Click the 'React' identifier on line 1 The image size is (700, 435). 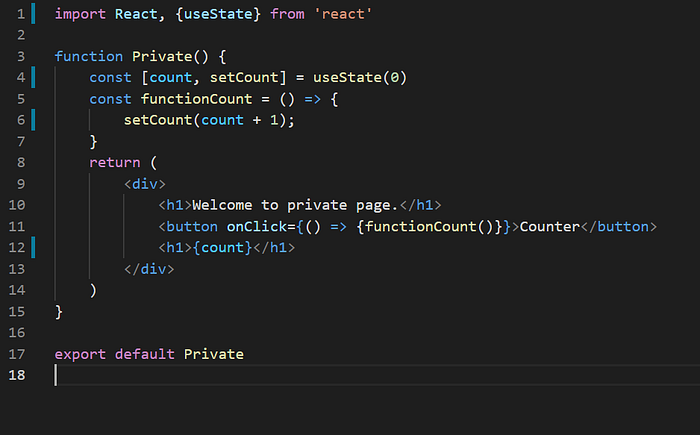[x=136, y=14]
